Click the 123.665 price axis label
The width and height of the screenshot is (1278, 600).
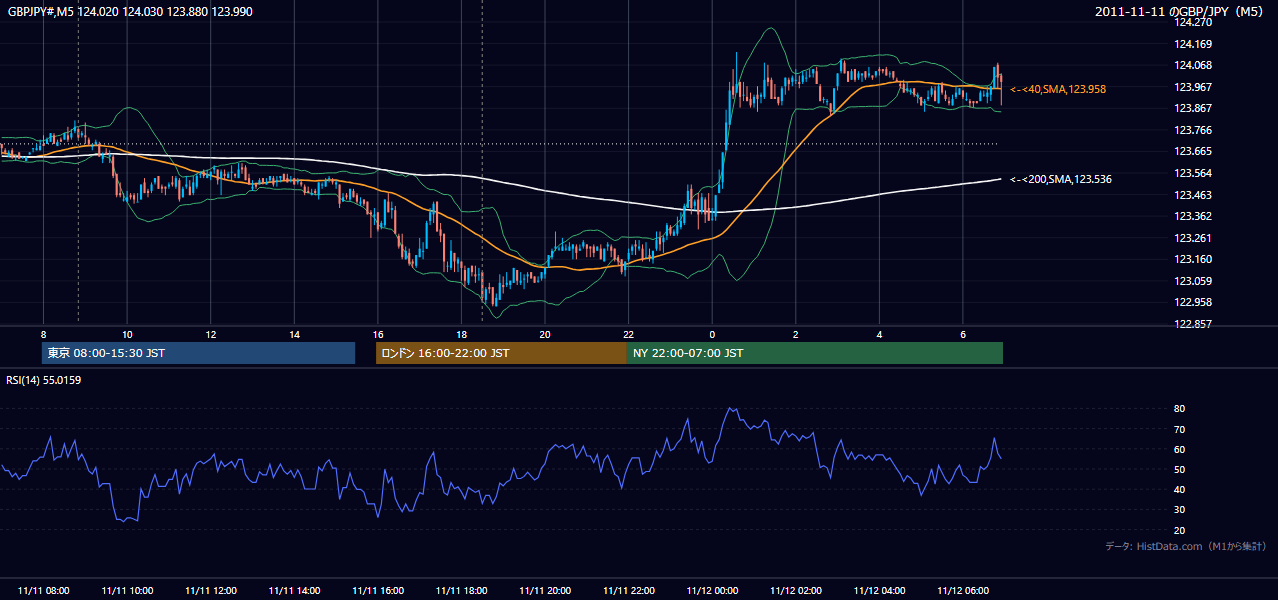[1193, 152]
